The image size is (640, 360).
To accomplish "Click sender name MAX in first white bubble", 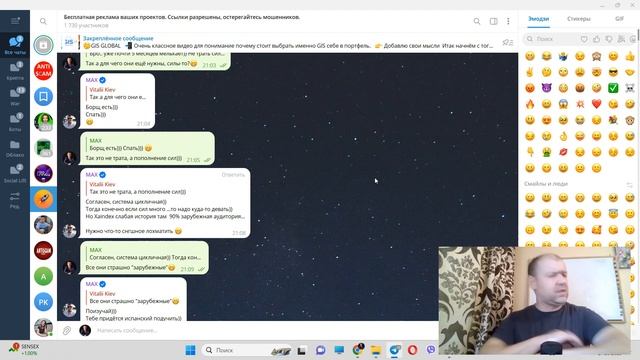I will point(92,80).
